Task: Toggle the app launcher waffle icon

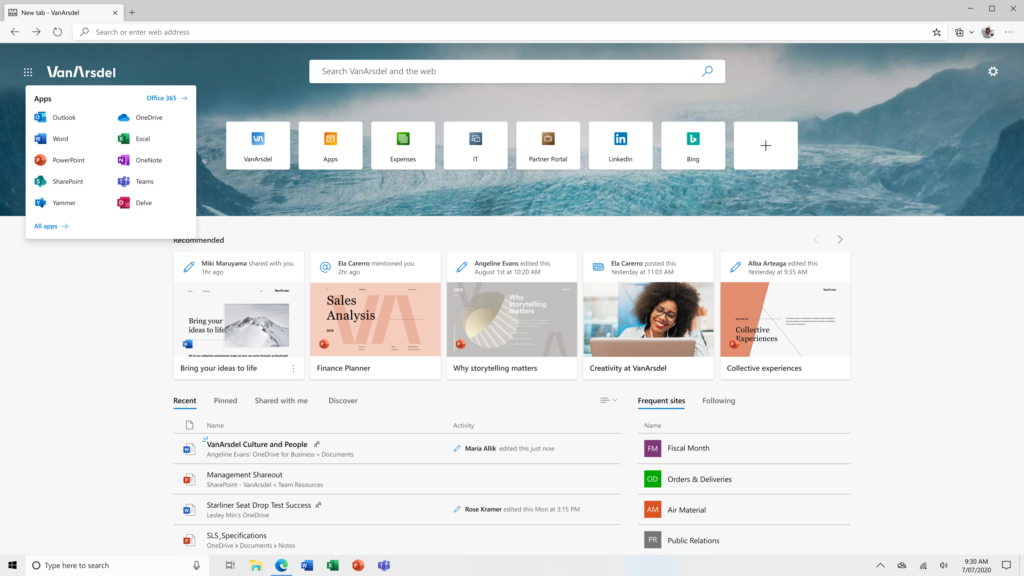Action: tap(28, 72)
